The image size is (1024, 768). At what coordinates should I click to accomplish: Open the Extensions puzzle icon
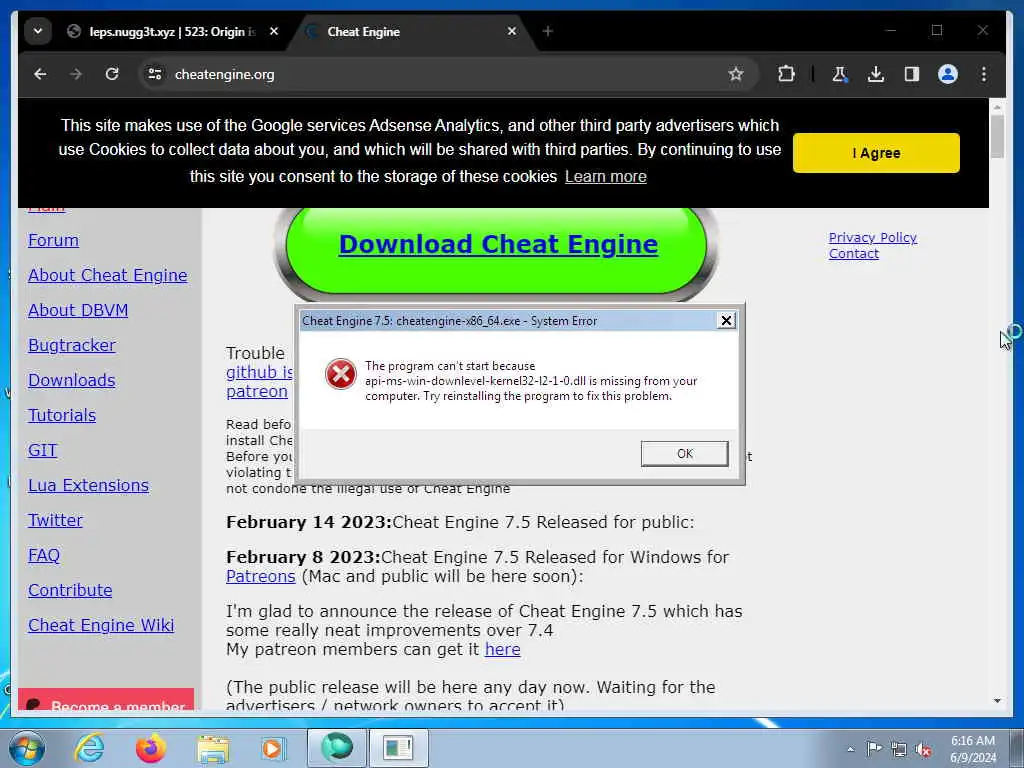786,74
